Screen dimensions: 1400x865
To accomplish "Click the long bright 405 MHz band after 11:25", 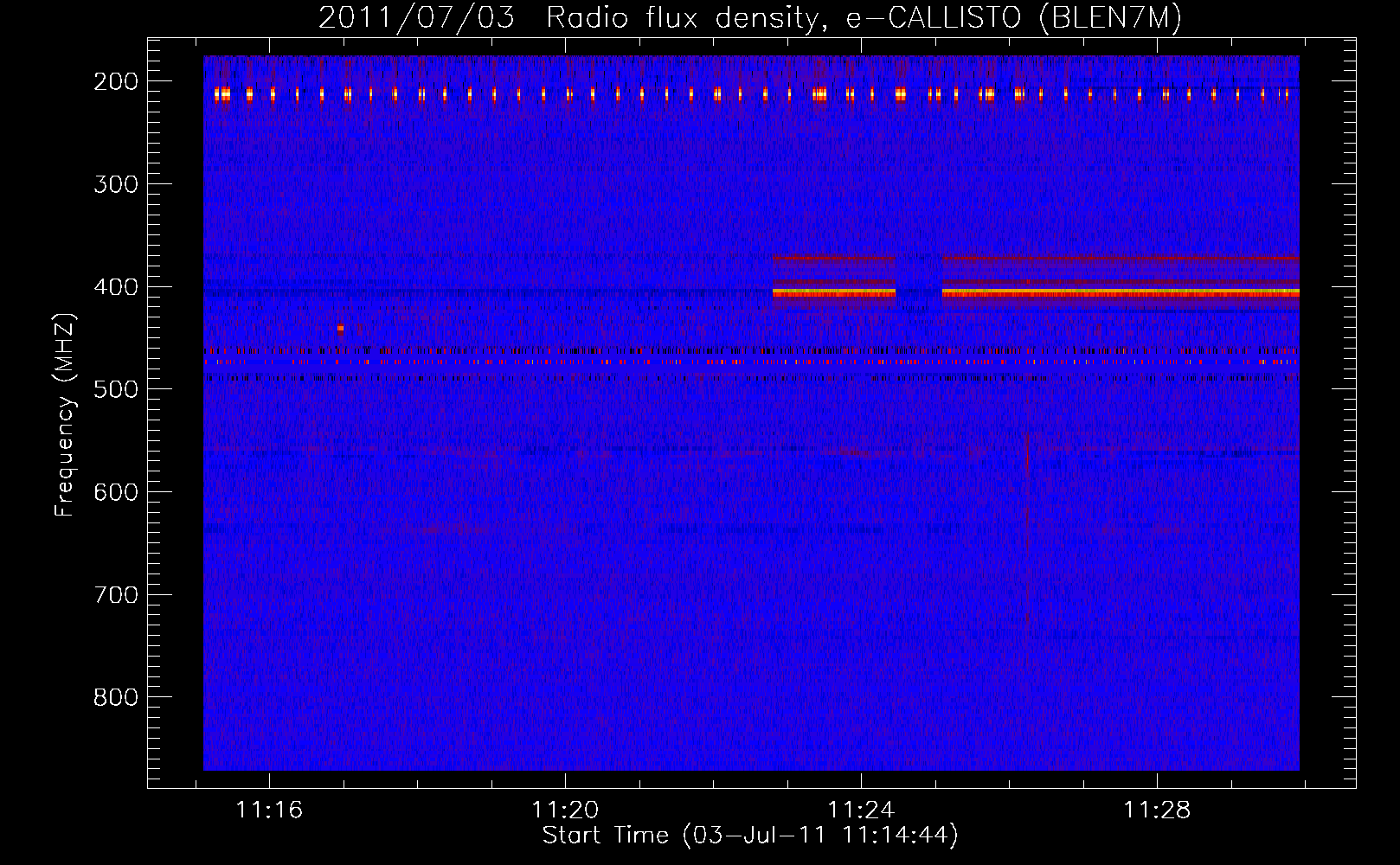I will click(1121, 293).
